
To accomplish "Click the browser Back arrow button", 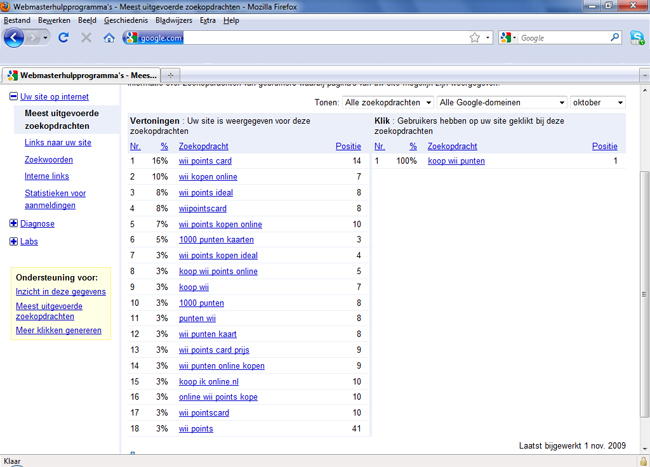I will click(x=14, y=38).
